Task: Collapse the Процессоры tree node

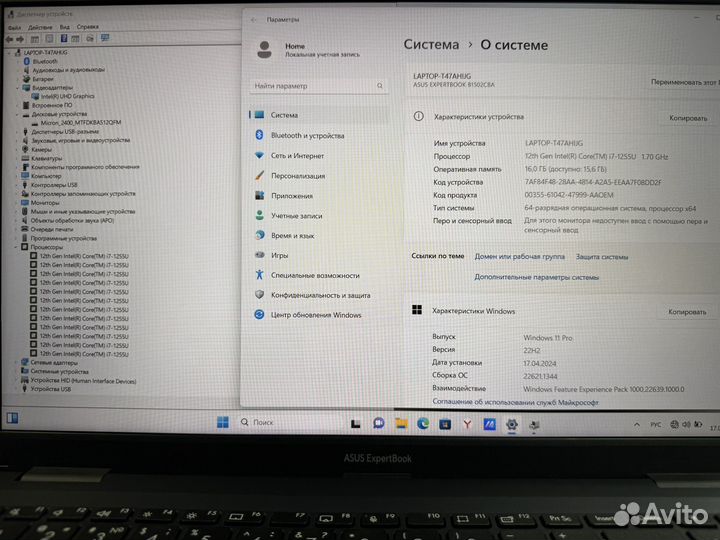Action: click(16, 247)
